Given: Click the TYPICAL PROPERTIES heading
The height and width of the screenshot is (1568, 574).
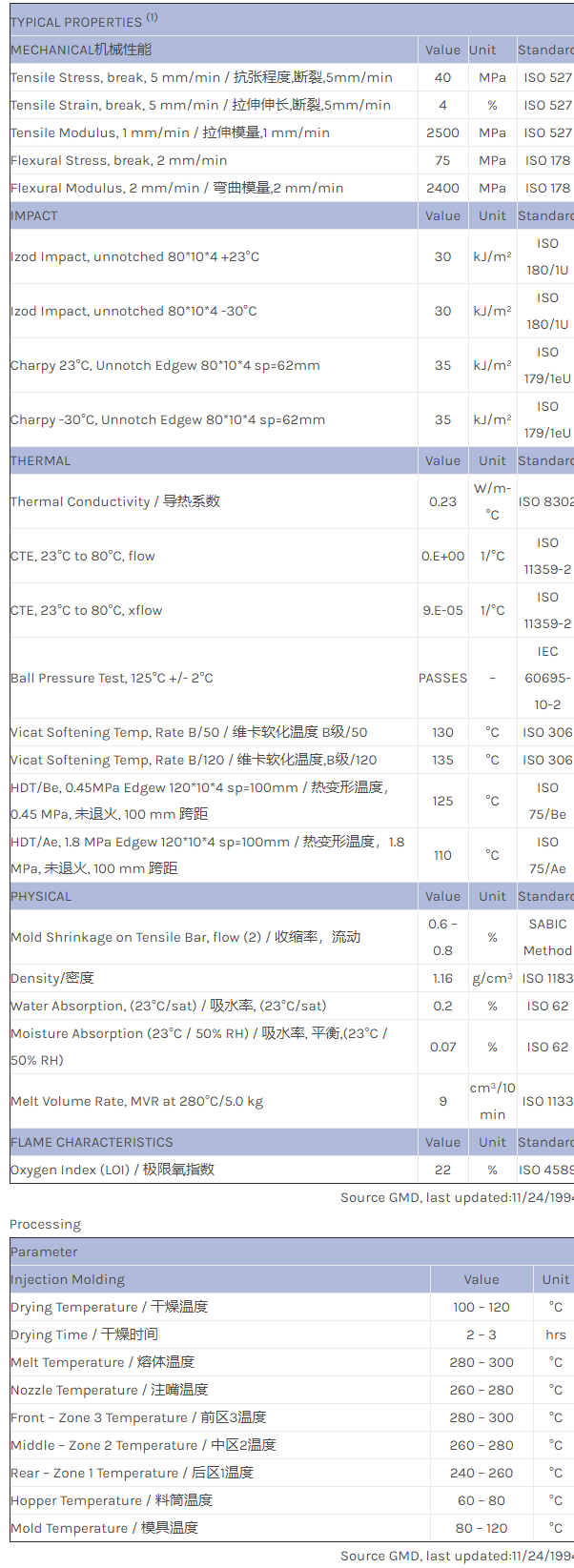Looking at the screenshot, I should coord(76,21).
